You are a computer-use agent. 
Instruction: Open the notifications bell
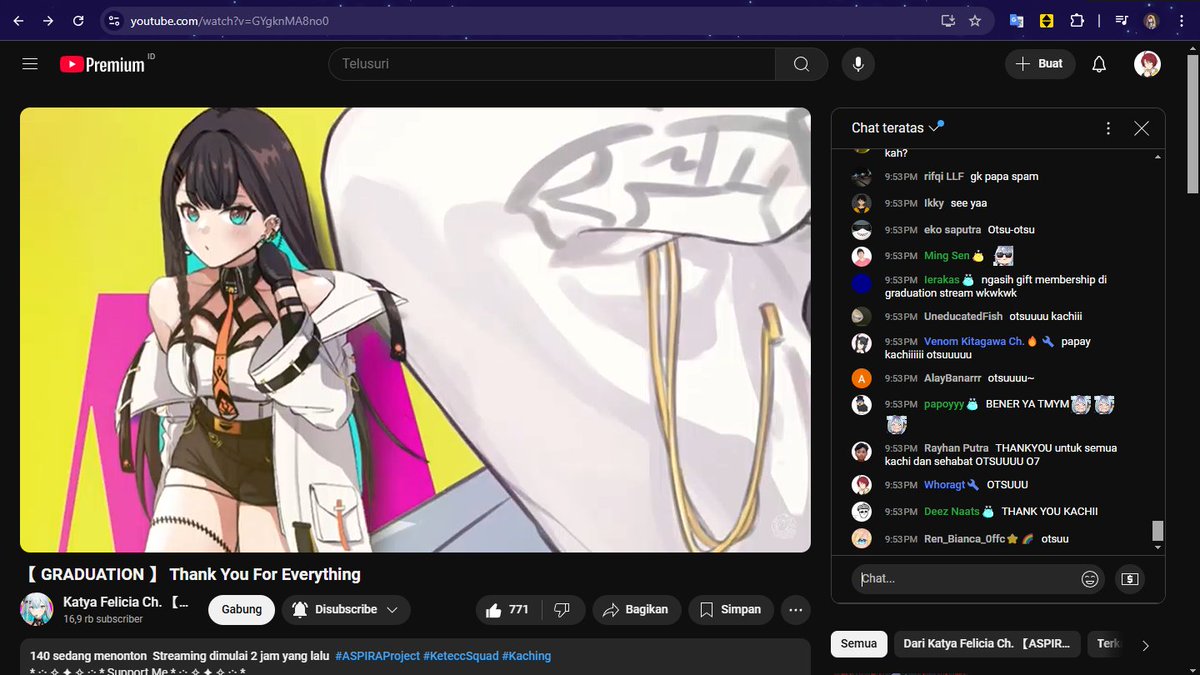click(1099, 64)
